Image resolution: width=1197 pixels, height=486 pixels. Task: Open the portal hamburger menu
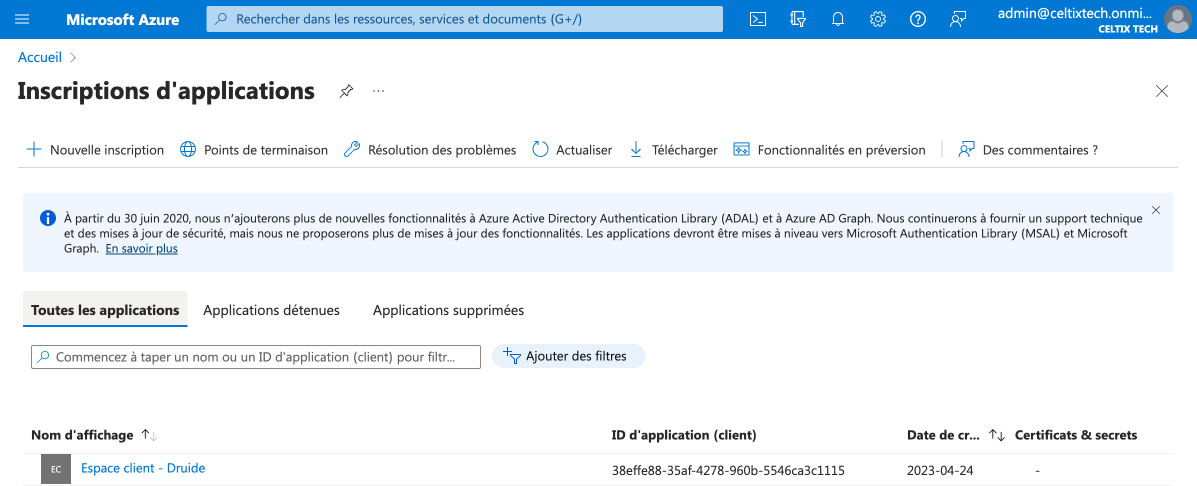tap(22, 19)
